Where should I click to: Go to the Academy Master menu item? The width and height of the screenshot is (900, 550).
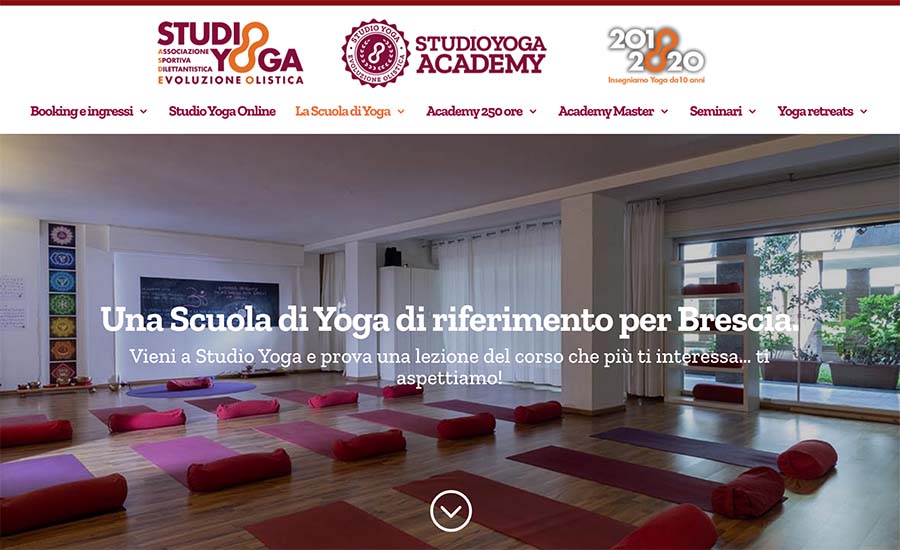(606, 111)
